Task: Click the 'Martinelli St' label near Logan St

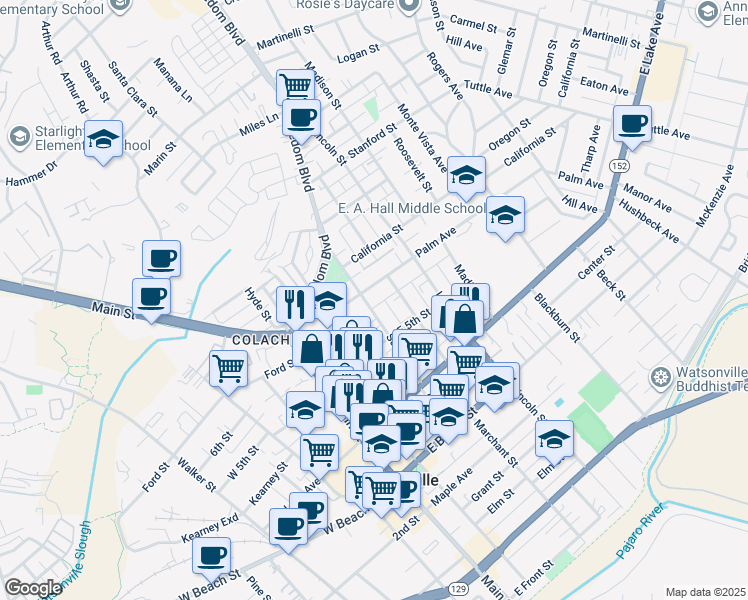Action: point(285,37)
